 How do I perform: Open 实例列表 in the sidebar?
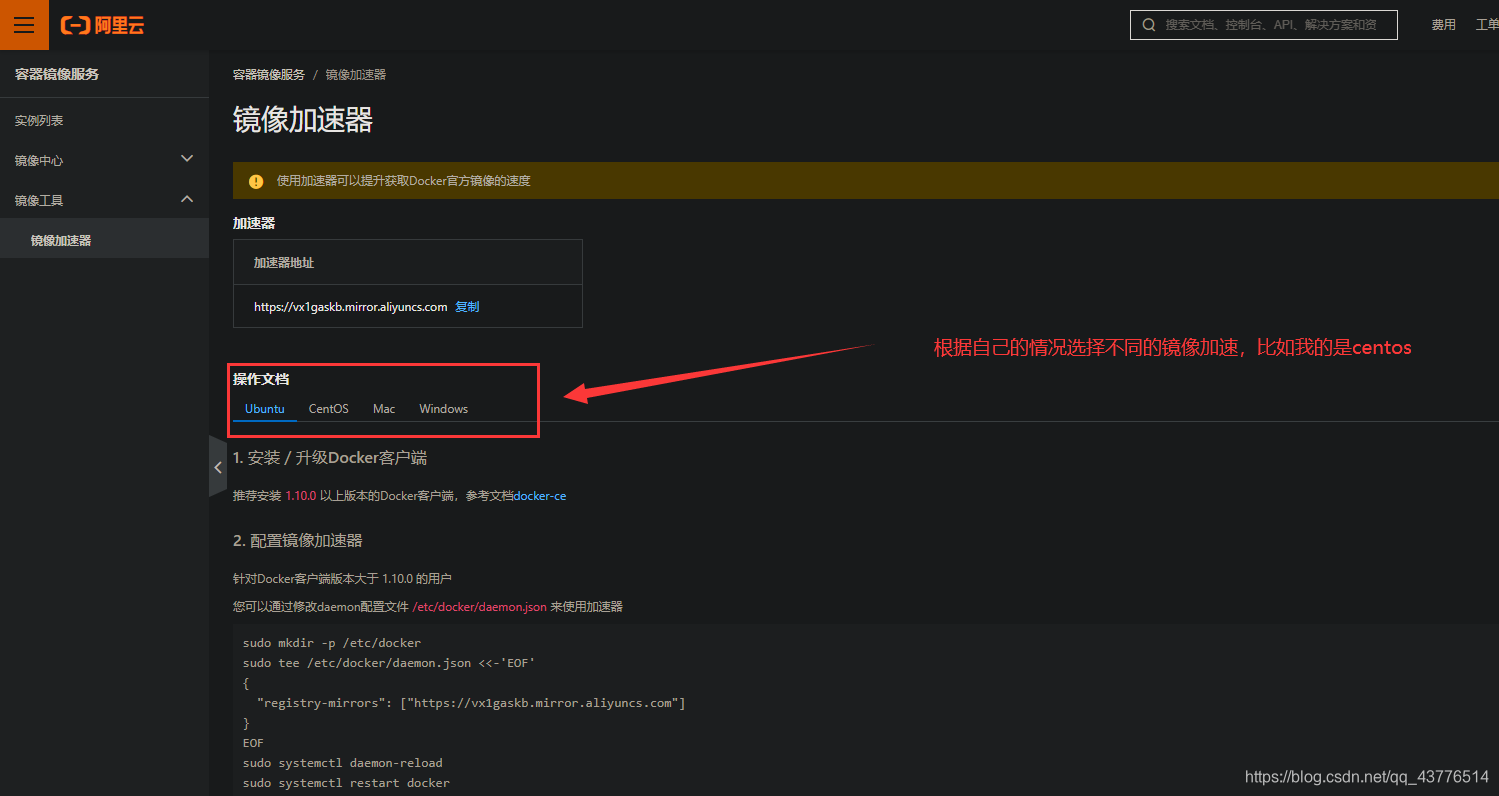click(39, 120)
